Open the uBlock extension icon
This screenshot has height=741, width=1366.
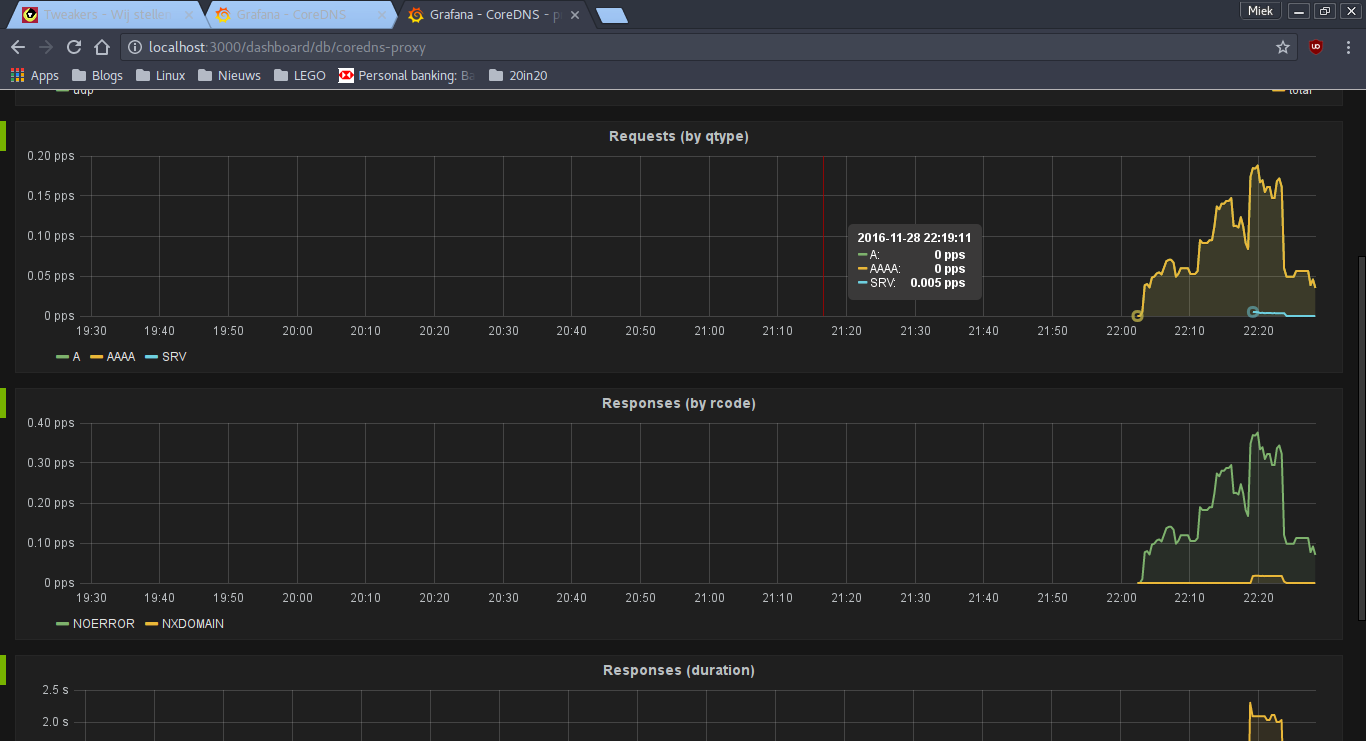click(1316, 46)
